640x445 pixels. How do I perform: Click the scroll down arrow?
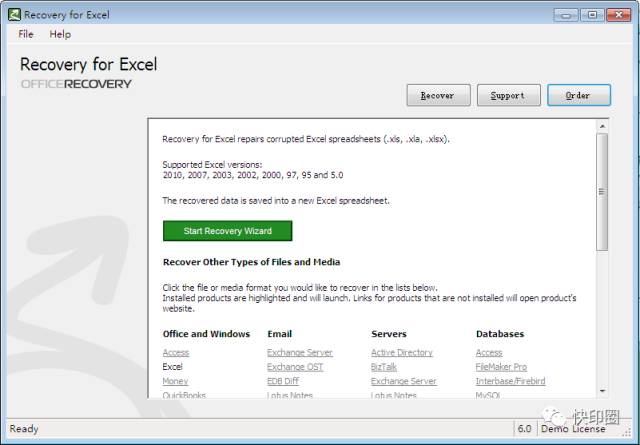602,391
